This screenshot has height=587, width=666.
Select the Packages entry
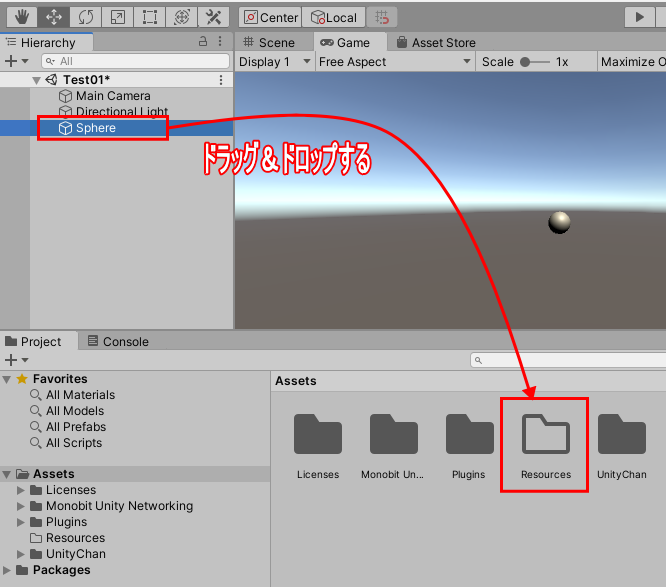tap(62, 570)
